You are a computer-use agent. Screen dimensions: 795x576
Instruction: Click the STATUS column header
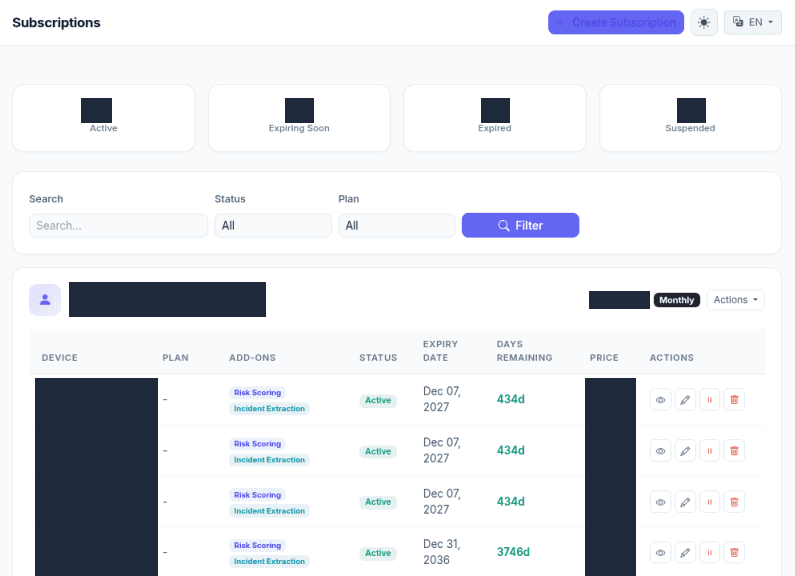click(378, 357)
